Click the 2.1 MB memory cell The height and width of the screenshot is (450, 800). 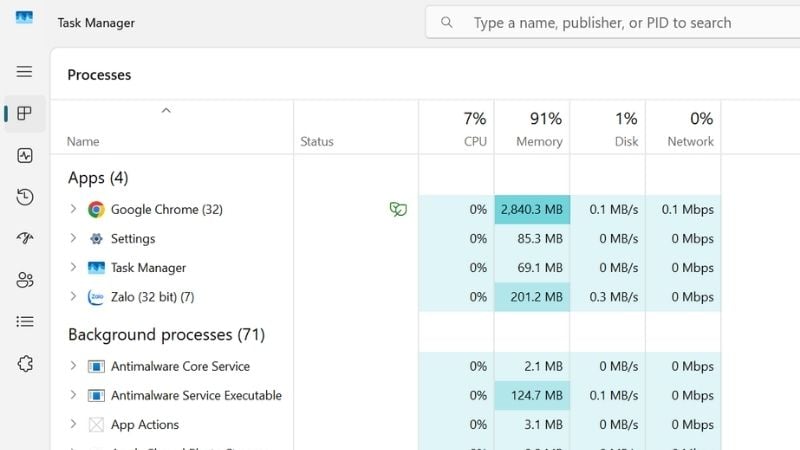tap(532, 366)
